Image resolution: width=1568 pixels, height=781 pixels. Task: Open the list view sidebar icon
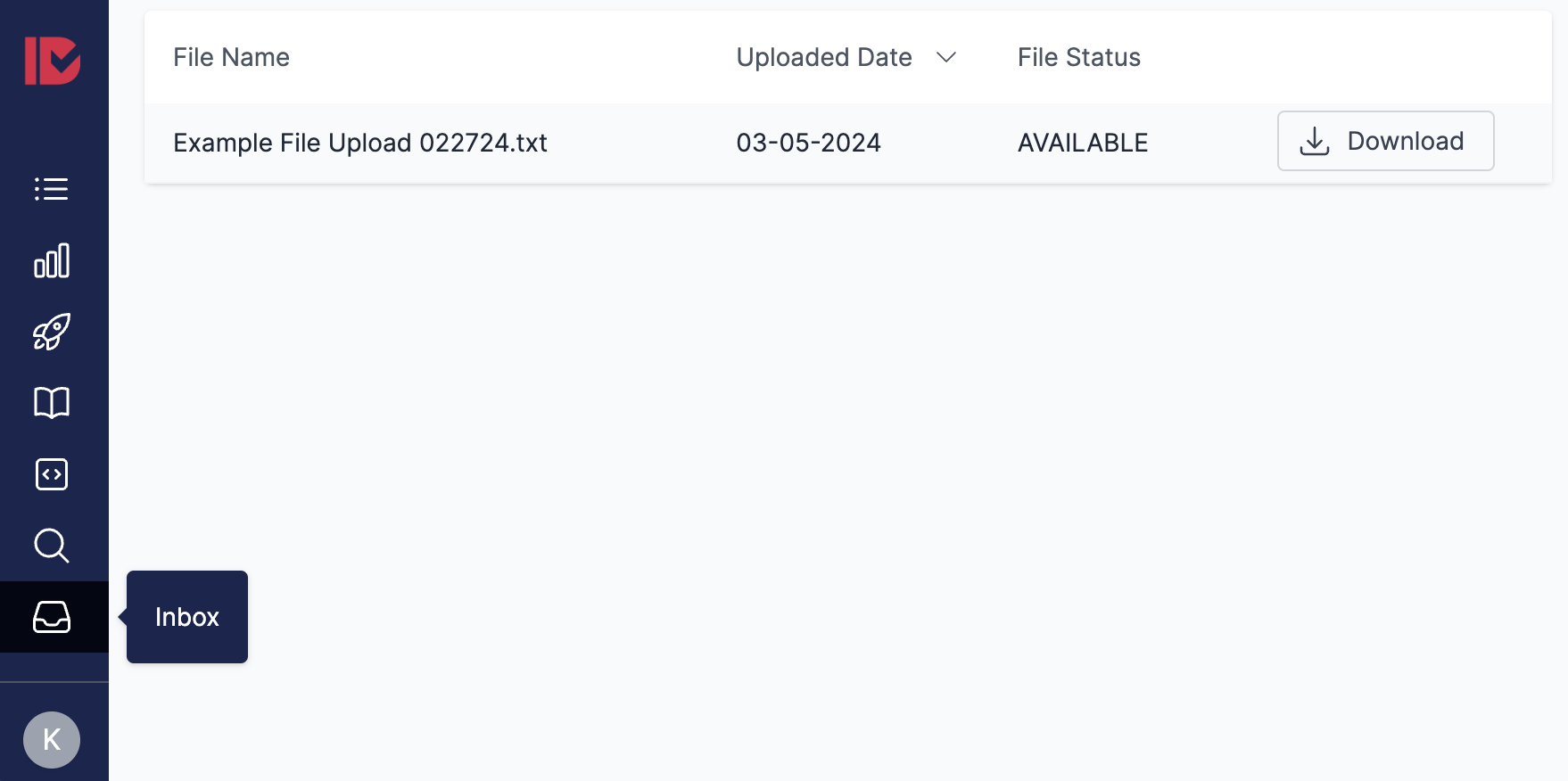pos(52,189)
